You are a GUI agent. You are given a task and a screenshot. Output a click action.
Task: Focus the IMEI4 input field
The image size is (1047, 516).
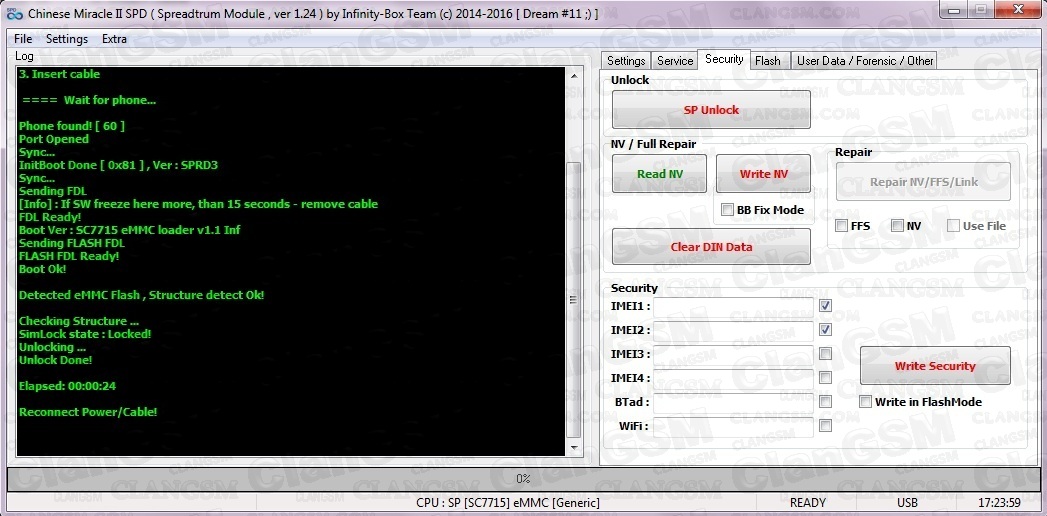[733, 380]
